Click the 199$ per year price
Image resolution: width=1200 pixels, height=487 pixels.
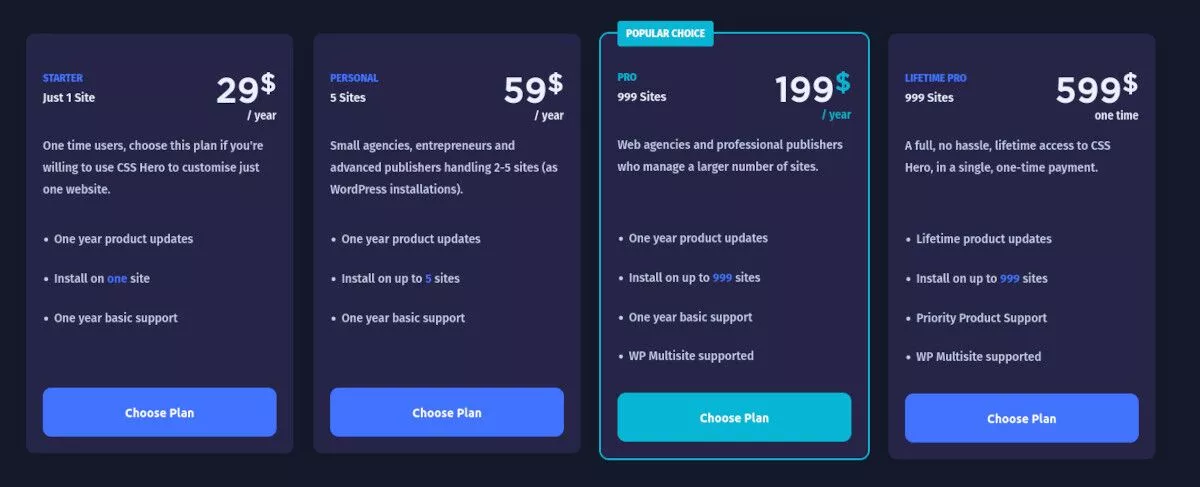click(813, 95)
